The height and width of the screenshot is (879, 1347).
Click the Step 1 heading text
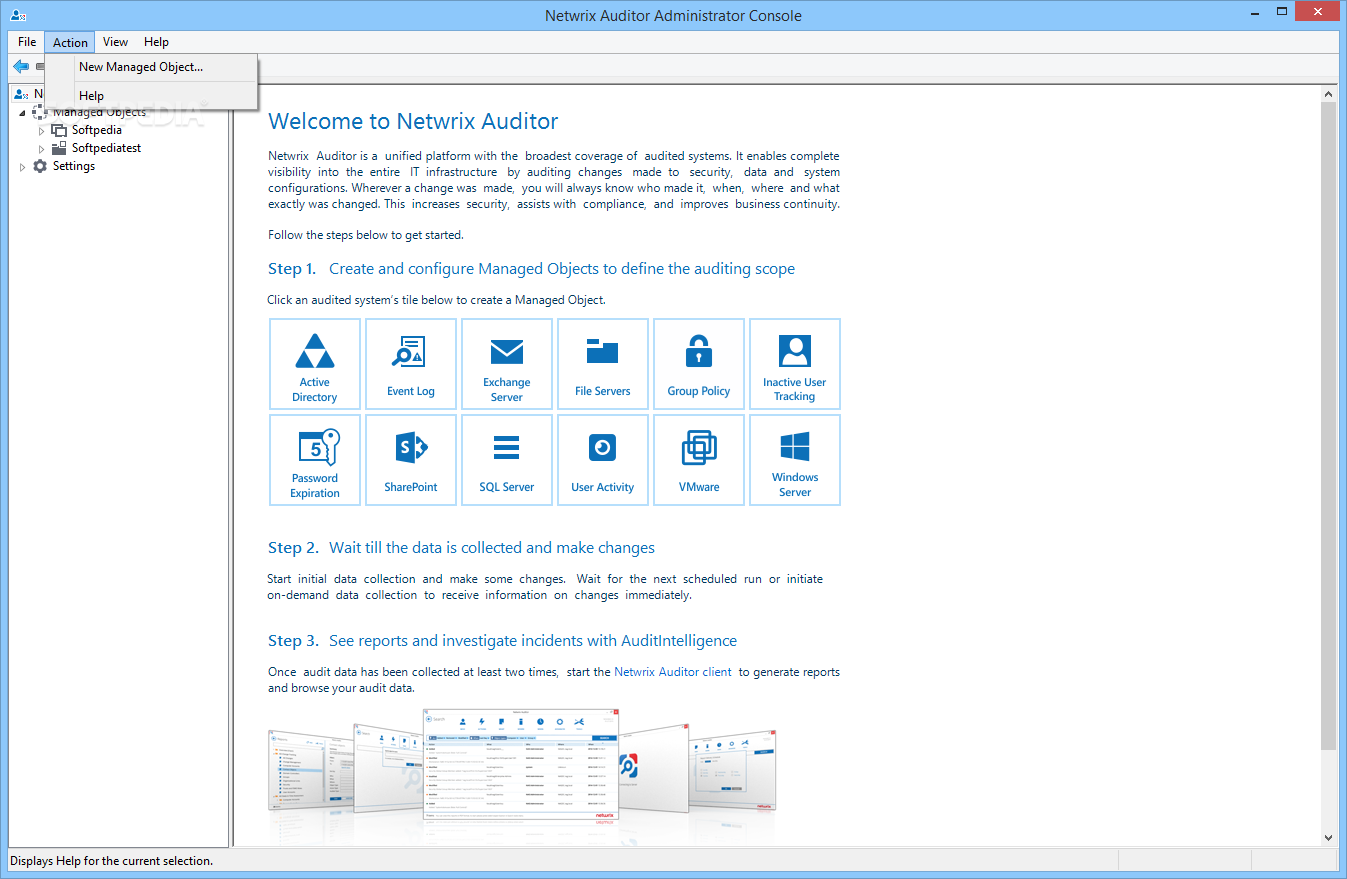(x=531, y=269)
